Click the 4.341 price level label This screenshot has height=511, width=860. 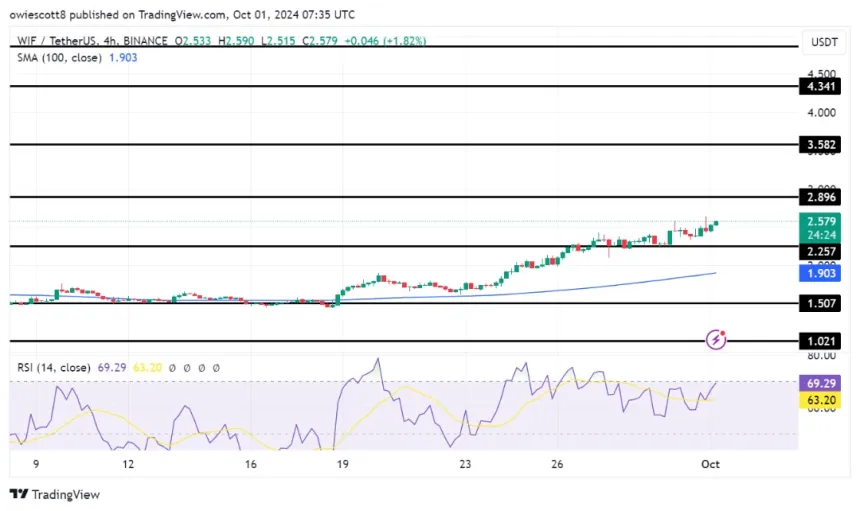tap(821, 87)
